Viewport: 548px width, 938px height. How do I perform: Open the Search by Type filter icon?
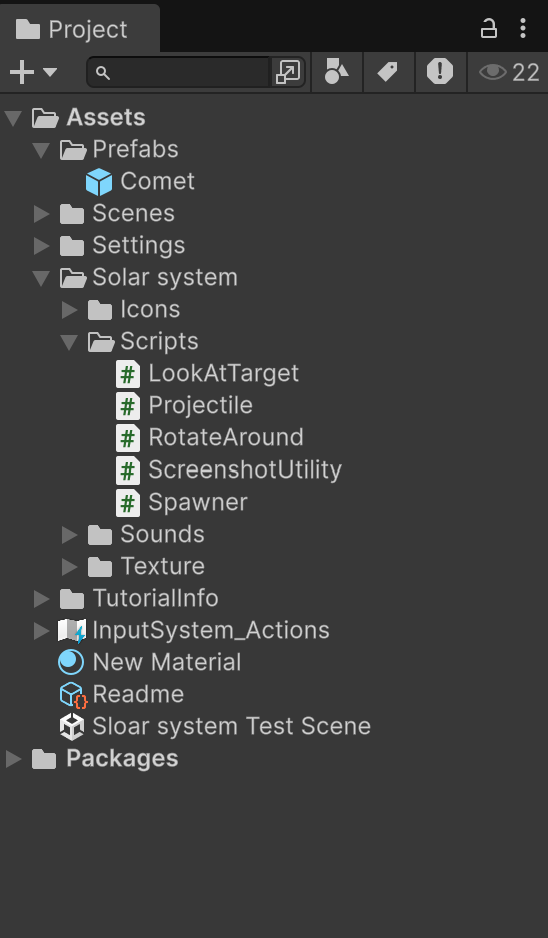(x=336, y=72)
